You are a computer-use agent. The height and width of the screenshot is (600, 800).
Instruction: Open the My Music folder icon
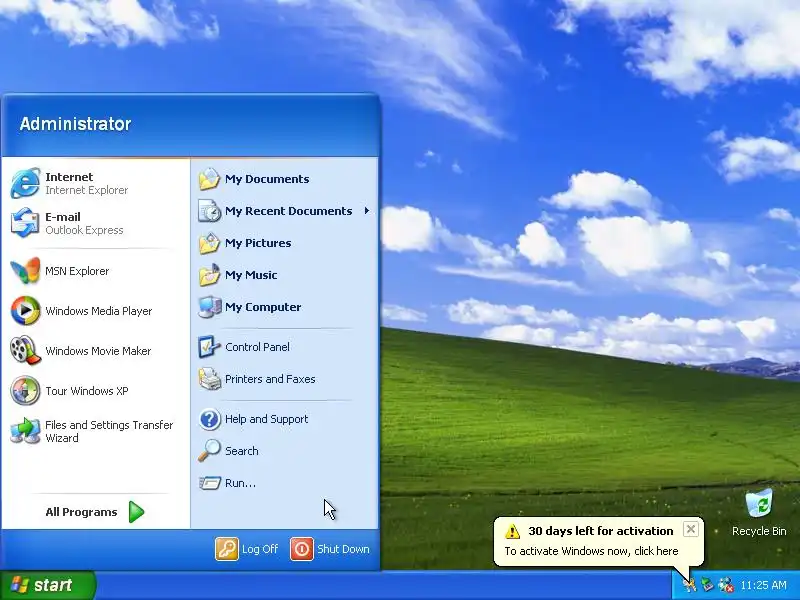tap(209, 275)
